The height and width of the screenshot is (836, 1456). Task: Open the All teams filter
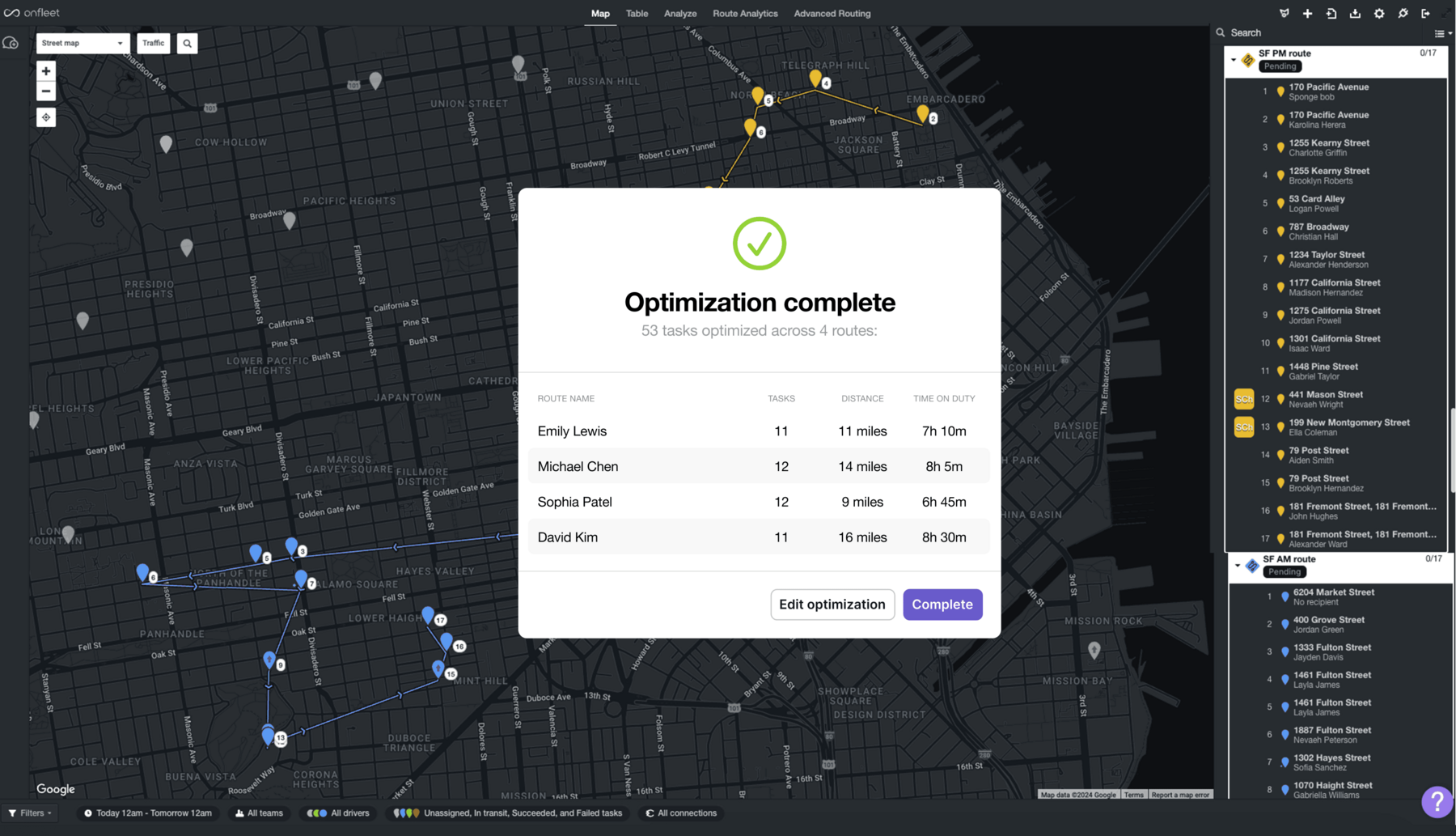click(259, 813)
